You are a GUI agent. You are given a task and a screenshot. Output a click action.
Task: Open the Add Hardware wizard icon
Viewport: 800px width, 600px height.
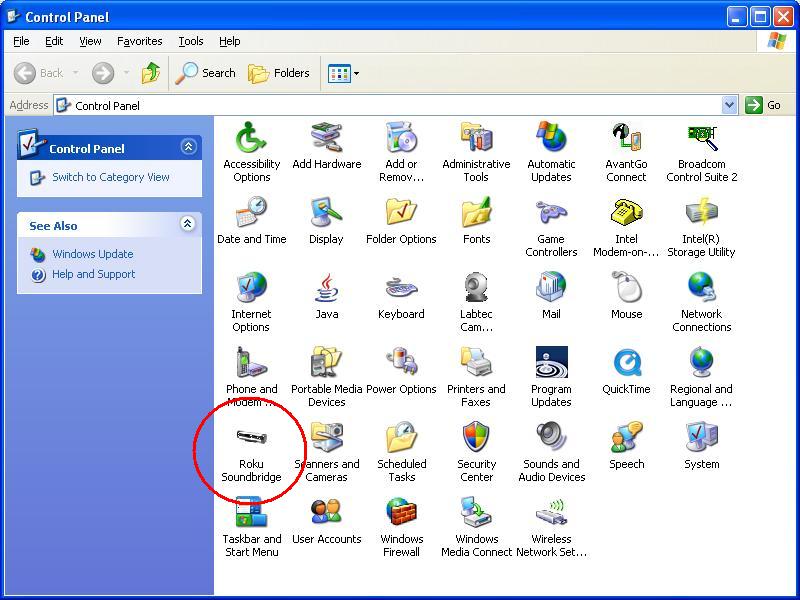327,137
